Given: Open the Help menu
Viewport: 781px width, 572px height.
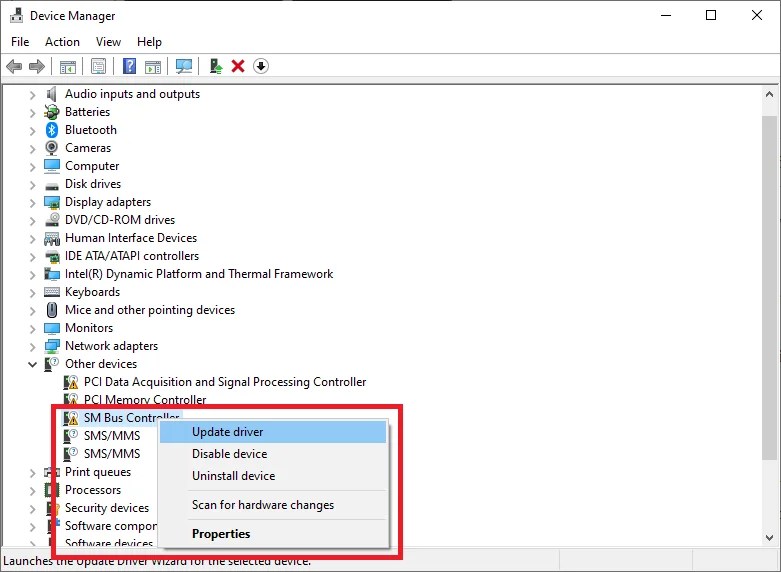Looking at the screenshot, I should pos(149,42).
